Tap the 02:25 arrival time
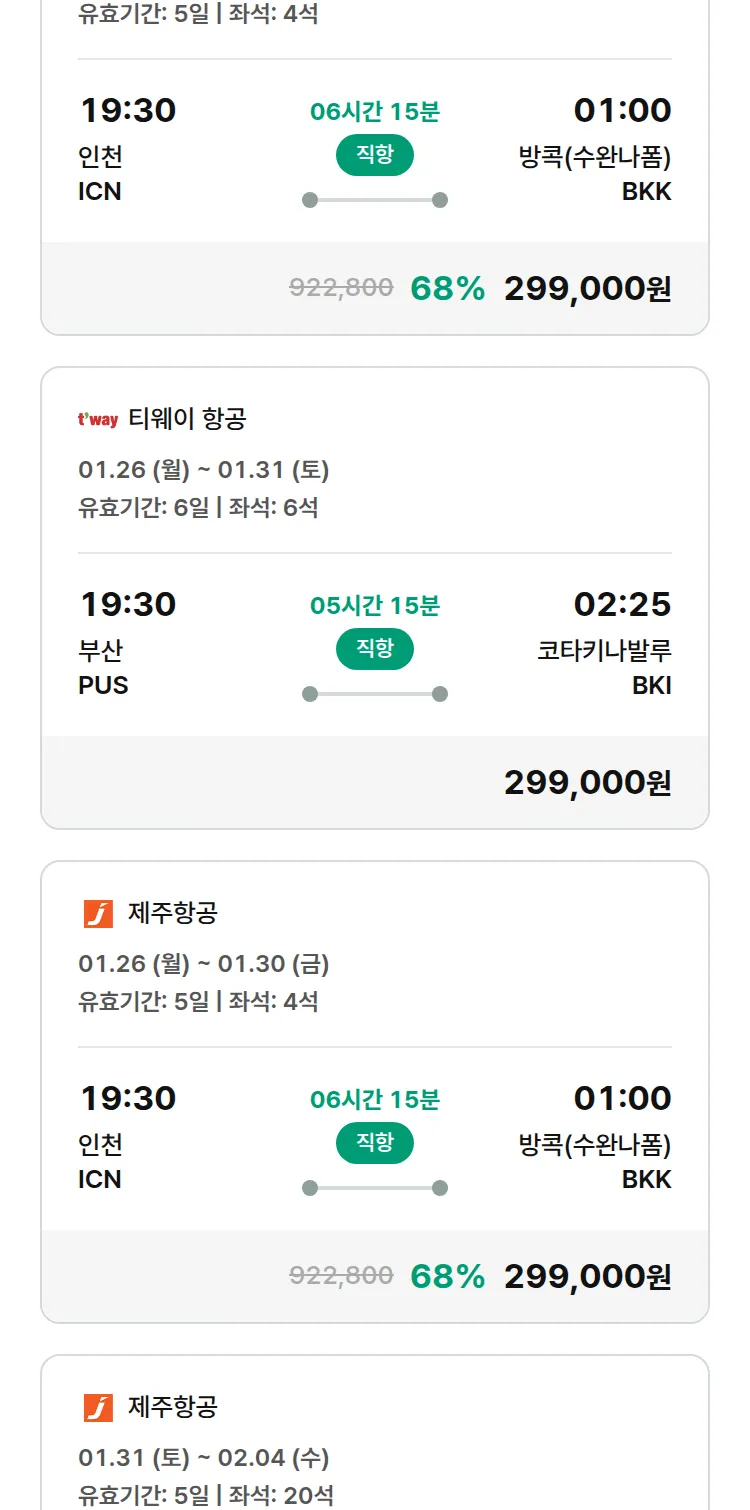 pos(622,604)
